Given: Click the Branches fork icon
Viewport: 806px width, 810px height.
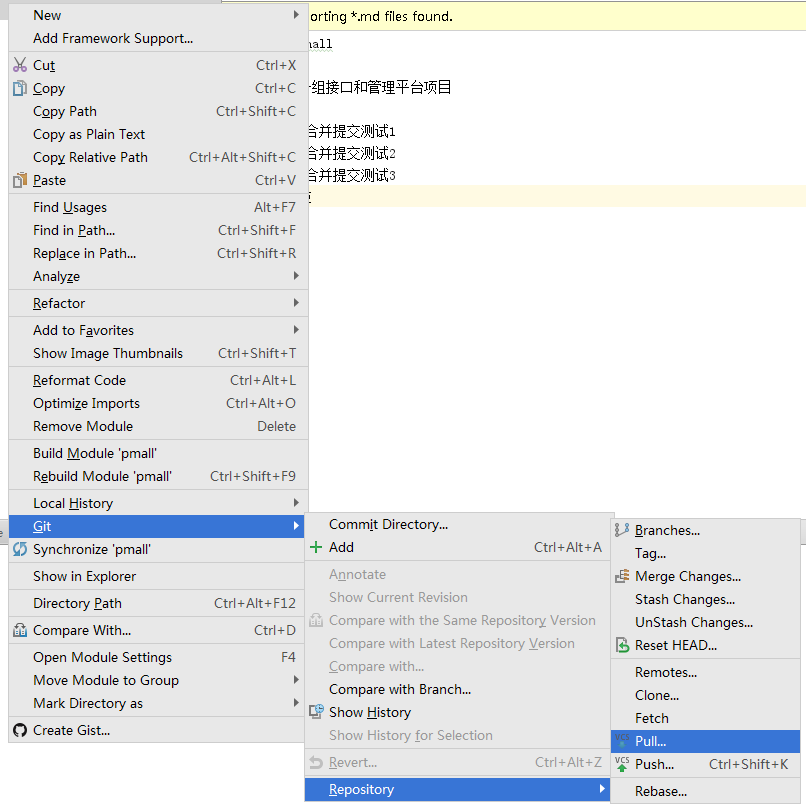Looking at the screenshot, I should pyautogui.click(x=622, y=530).
